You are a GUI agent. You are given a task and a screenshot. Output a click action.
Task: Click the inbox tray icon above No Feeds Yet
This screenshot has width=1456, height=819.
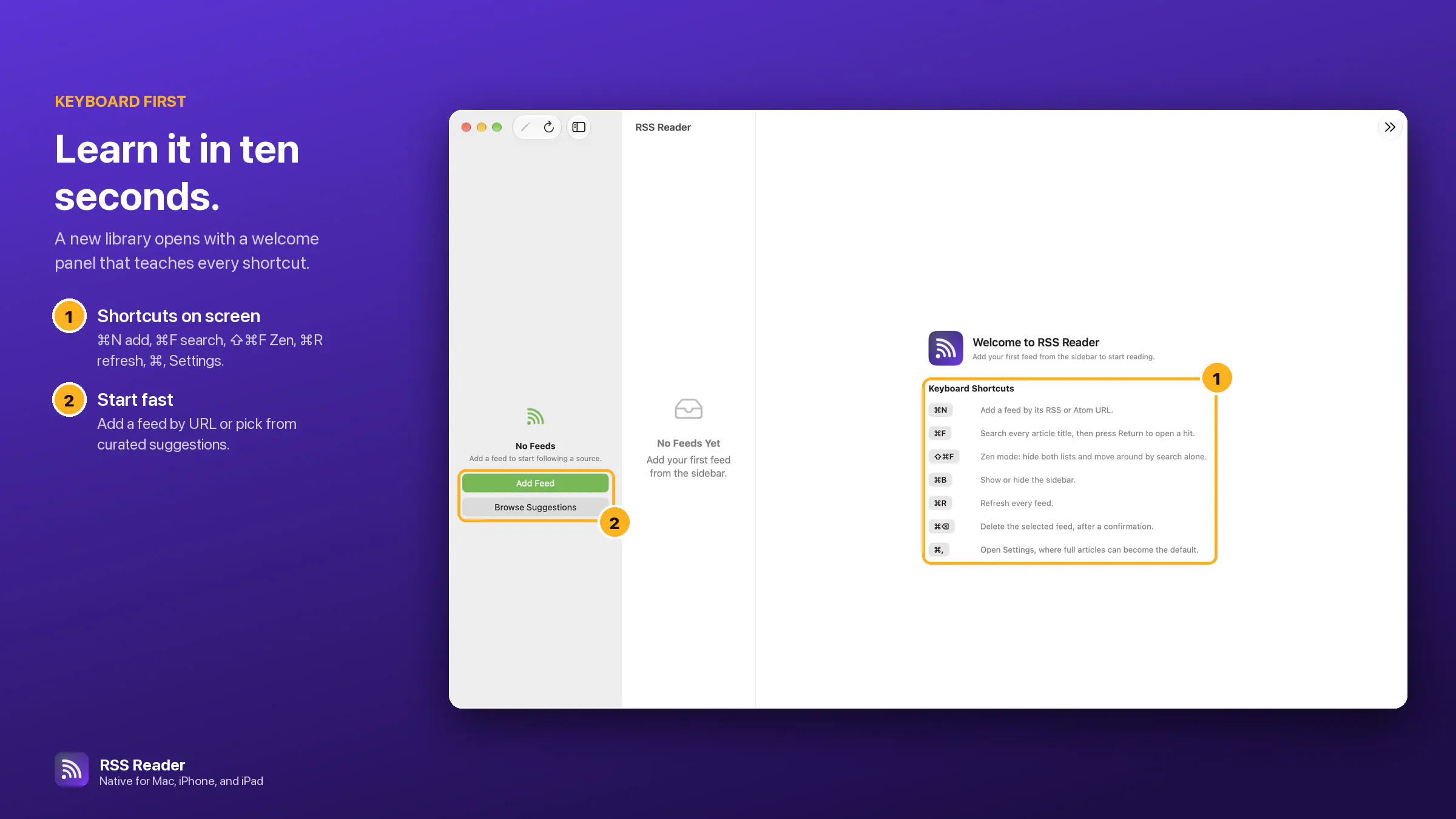point(689,409)
